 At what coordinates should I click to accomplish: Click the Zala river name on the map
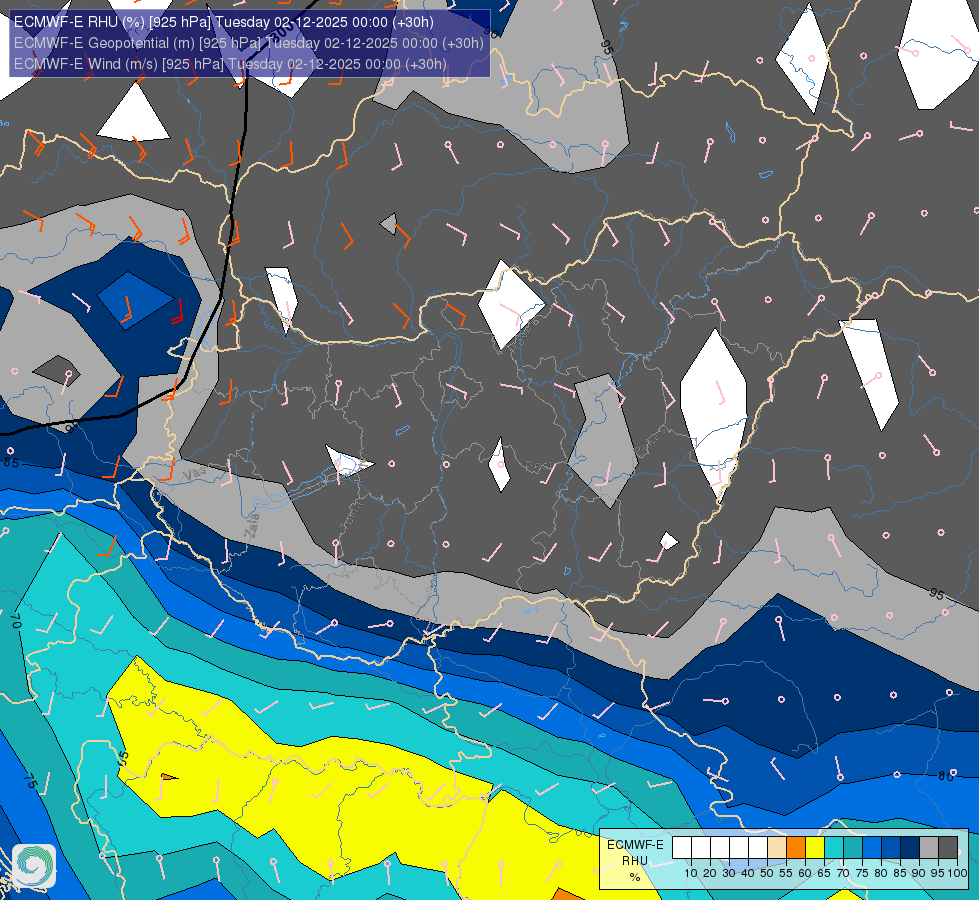point(252,528)
